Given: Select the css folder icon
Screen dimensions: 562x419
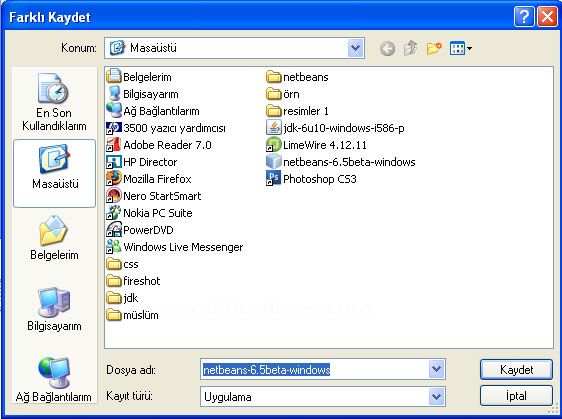Looking at the screenshot, I should (x=114, y=264).
